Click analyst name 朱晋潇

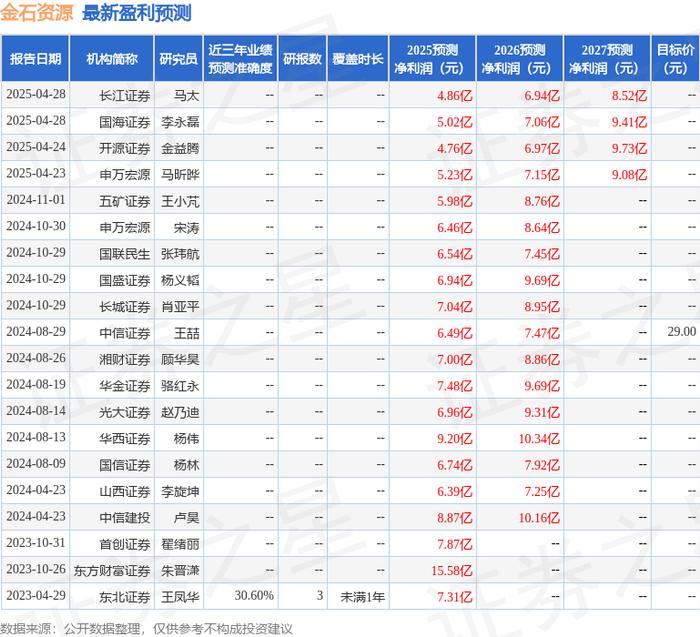(180, 570)
